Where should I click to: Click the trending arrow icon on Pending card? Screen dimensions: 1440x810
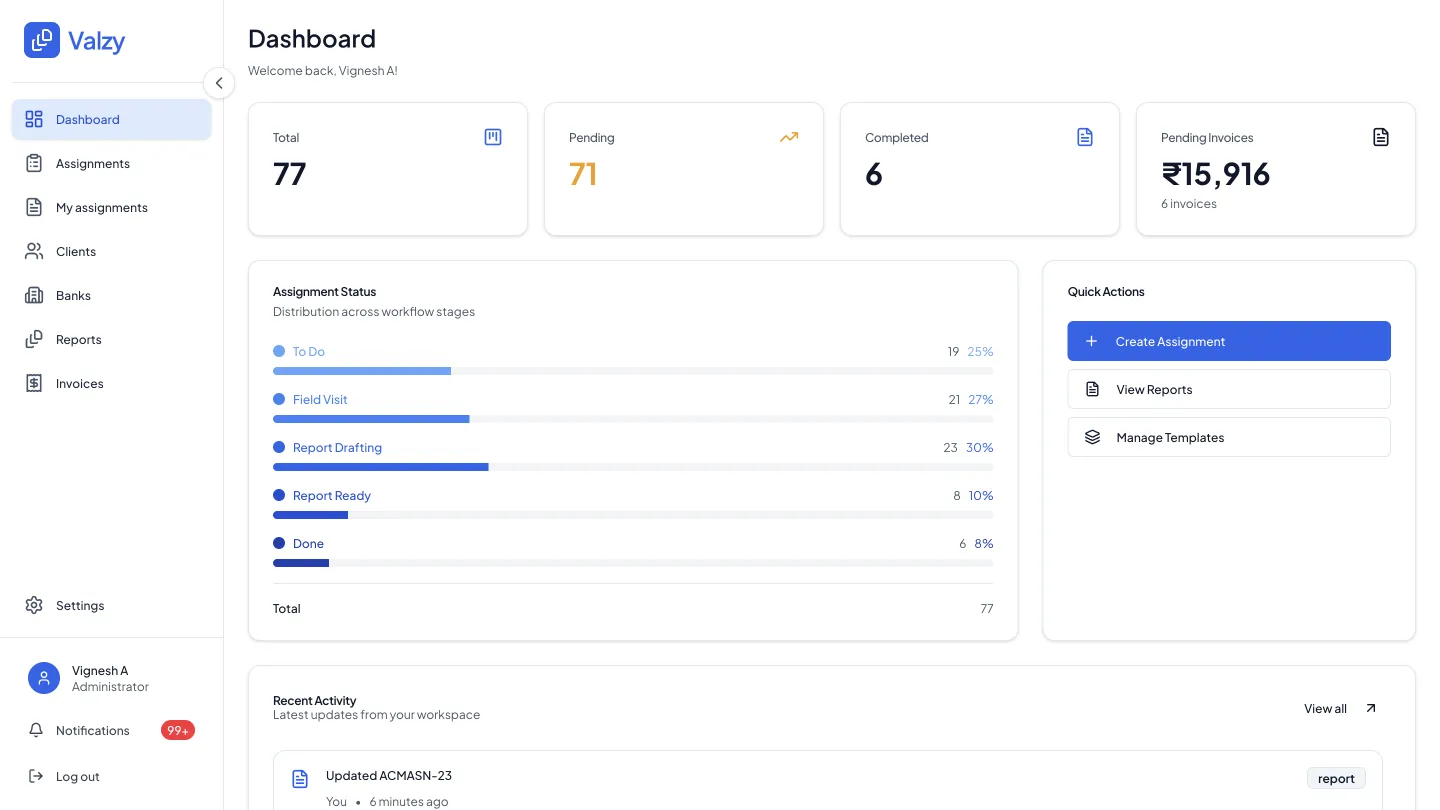(x=789, y=137)
